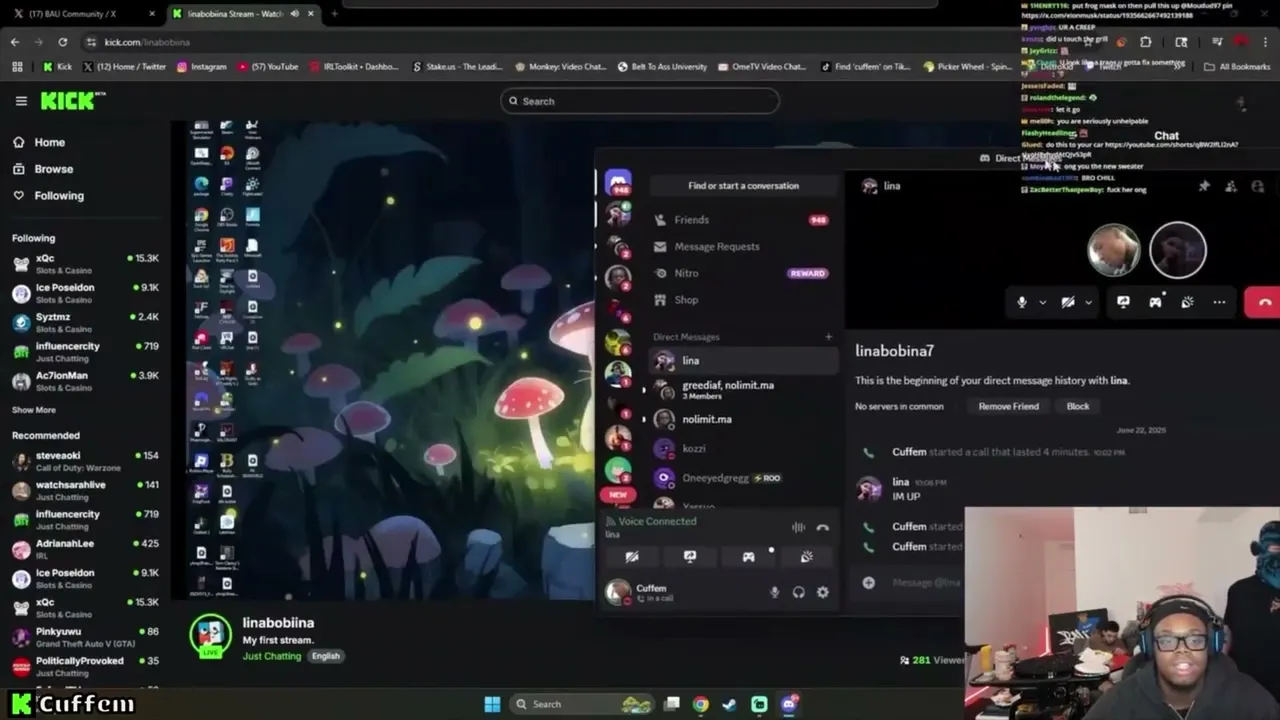Open the Kick sidebar hamburger menu
Viewport: 1280px width, 720px height.
pos(21,101)
